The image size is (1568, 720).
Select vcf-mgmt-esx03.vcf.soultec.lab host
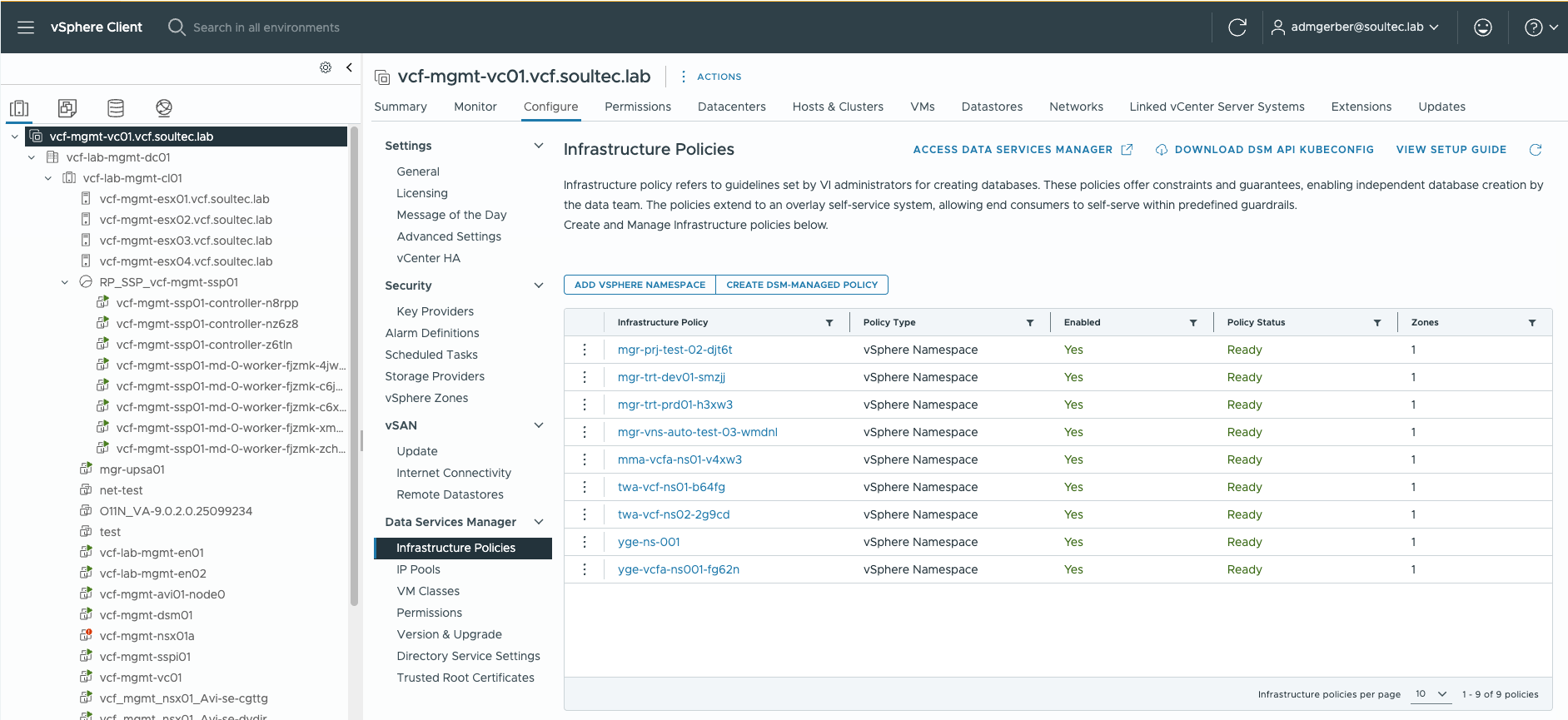pos(186,241)
